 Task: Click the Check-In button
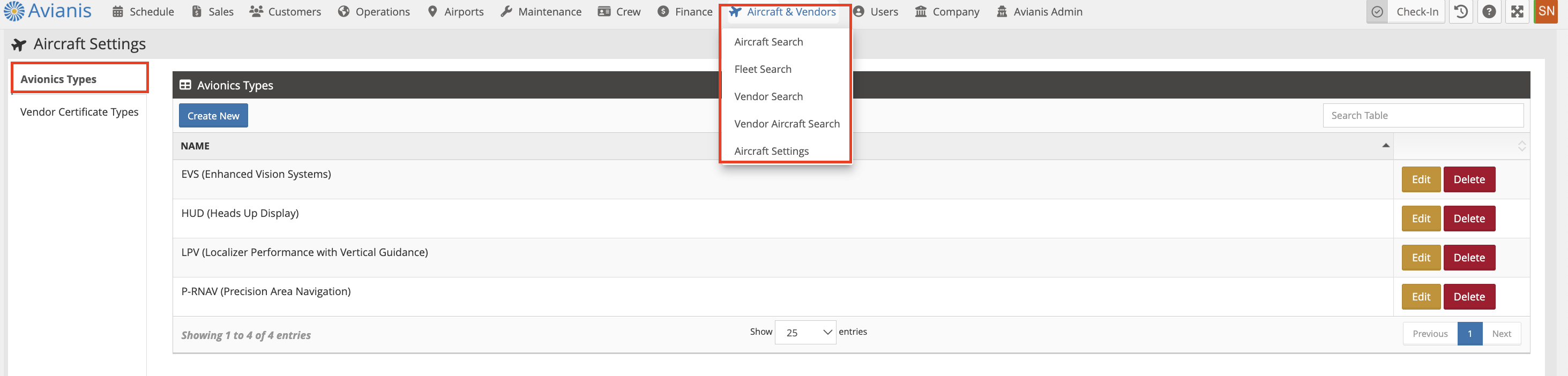pos(1417,12)
